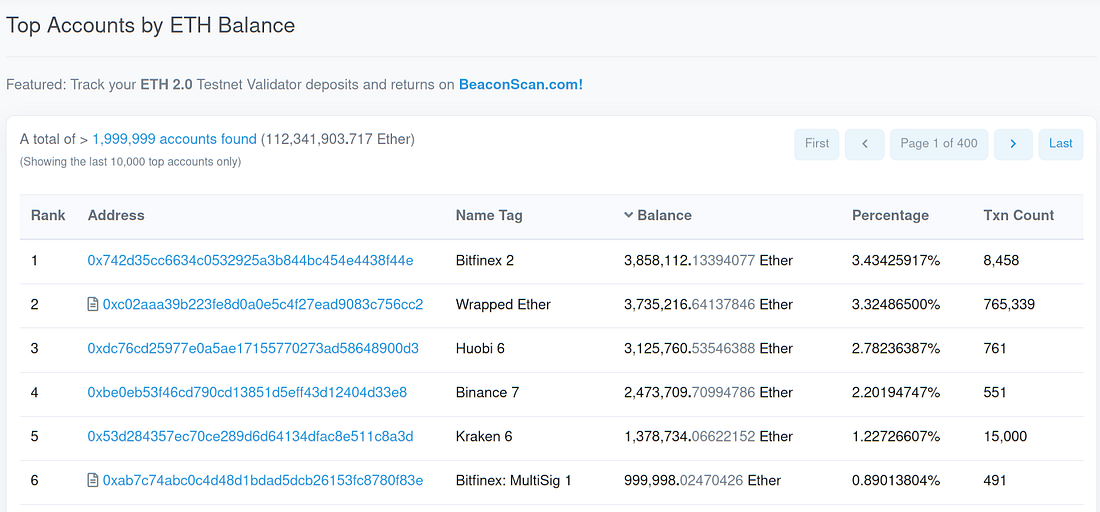
Task: Click percentage 3.32486500%
Action: pos(896,304)
